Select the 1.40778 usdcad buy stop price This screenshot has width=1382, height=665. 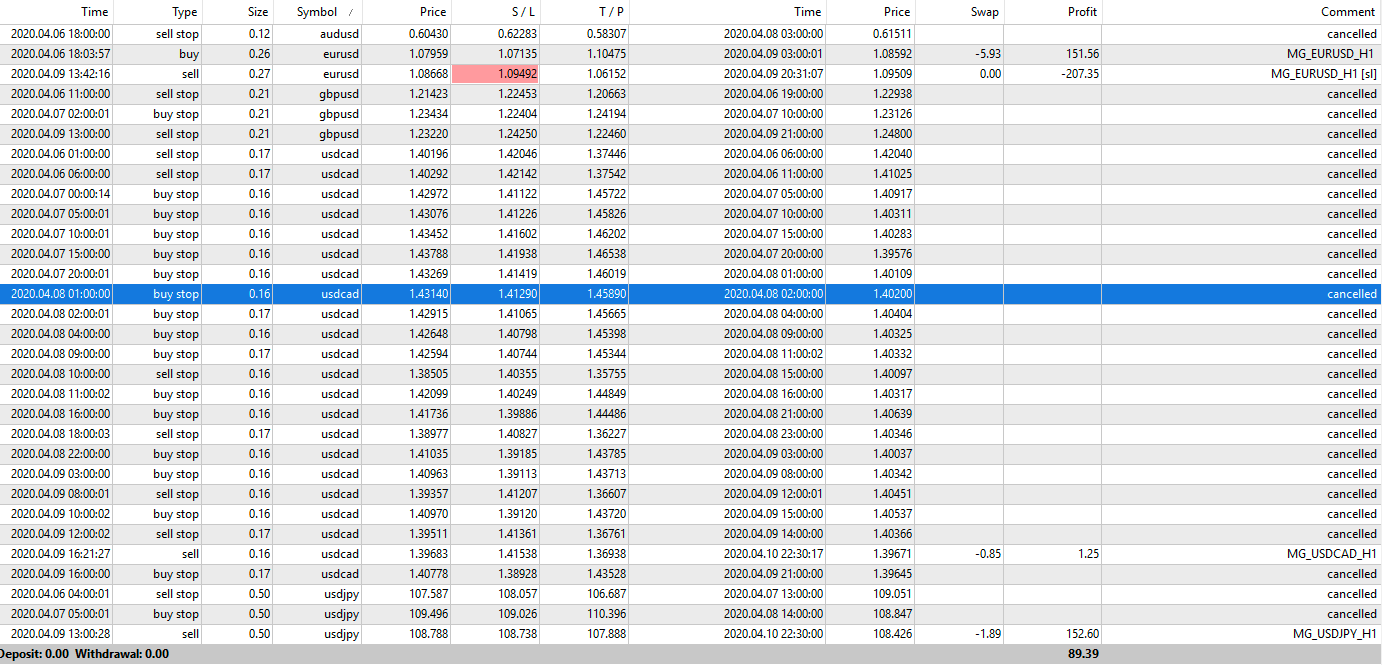tap(428, 574)
